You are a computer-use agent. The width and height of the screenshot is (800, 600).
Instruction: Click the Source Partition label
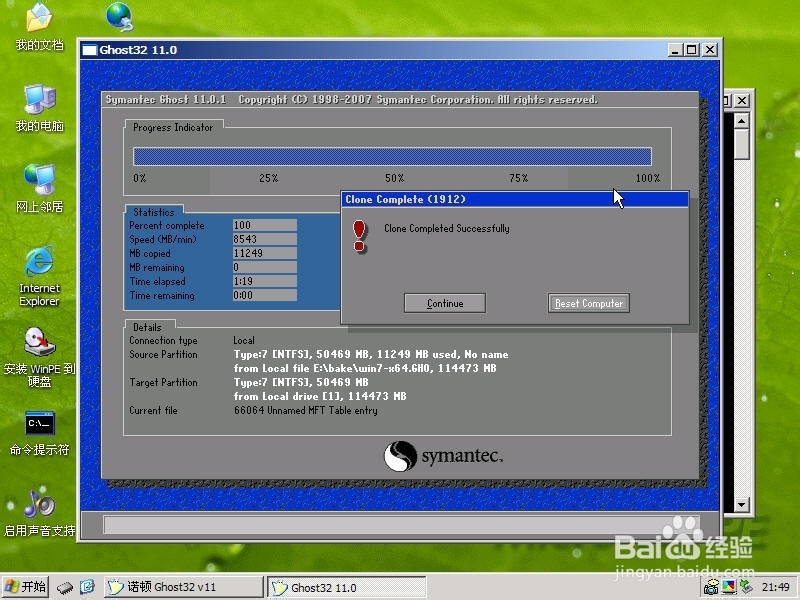click(x=163, y=354)
